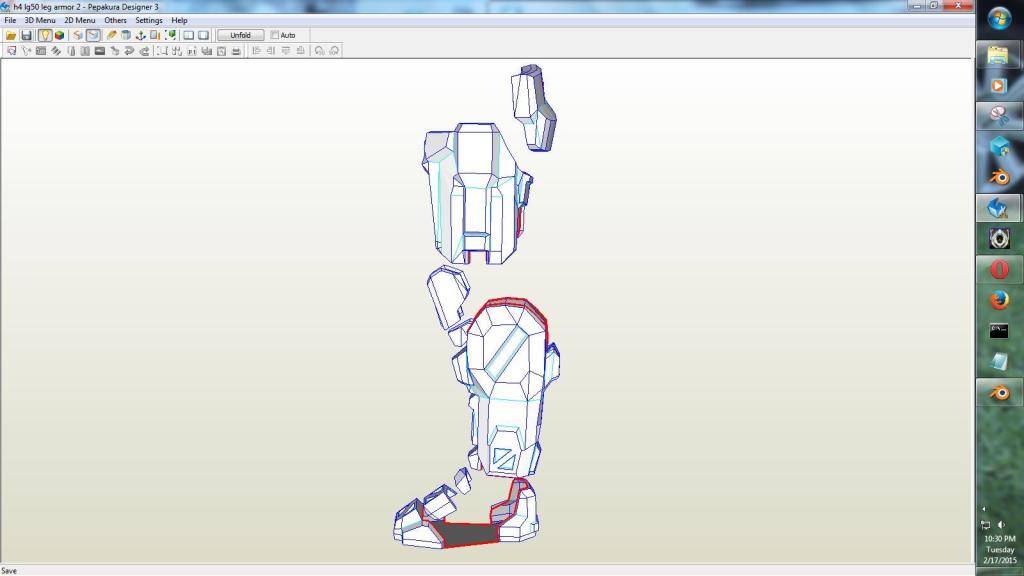Open Opera browser from taskbar
The width and height of the screenshot is (1024, 576).
click(x=999, y=269)
